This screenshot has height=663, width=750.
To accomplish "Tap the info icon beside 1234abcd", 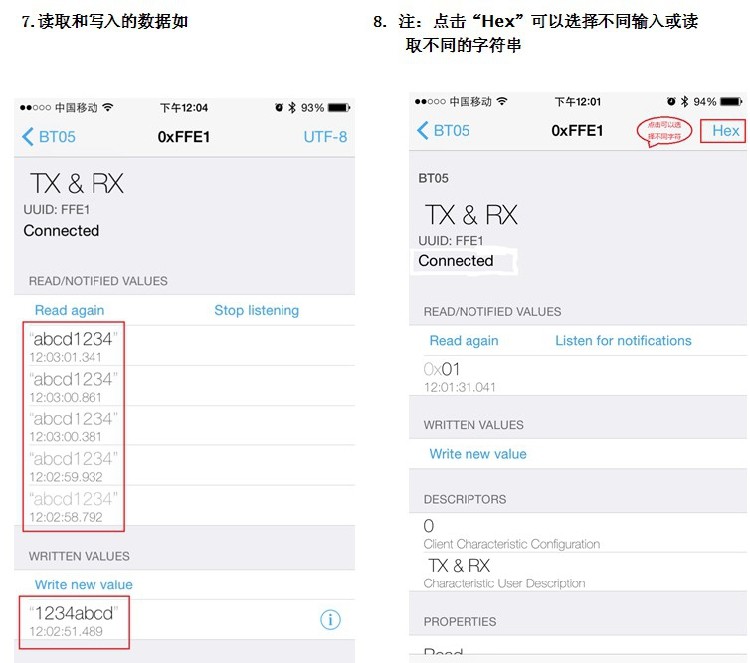I will [x=330, y=620].
